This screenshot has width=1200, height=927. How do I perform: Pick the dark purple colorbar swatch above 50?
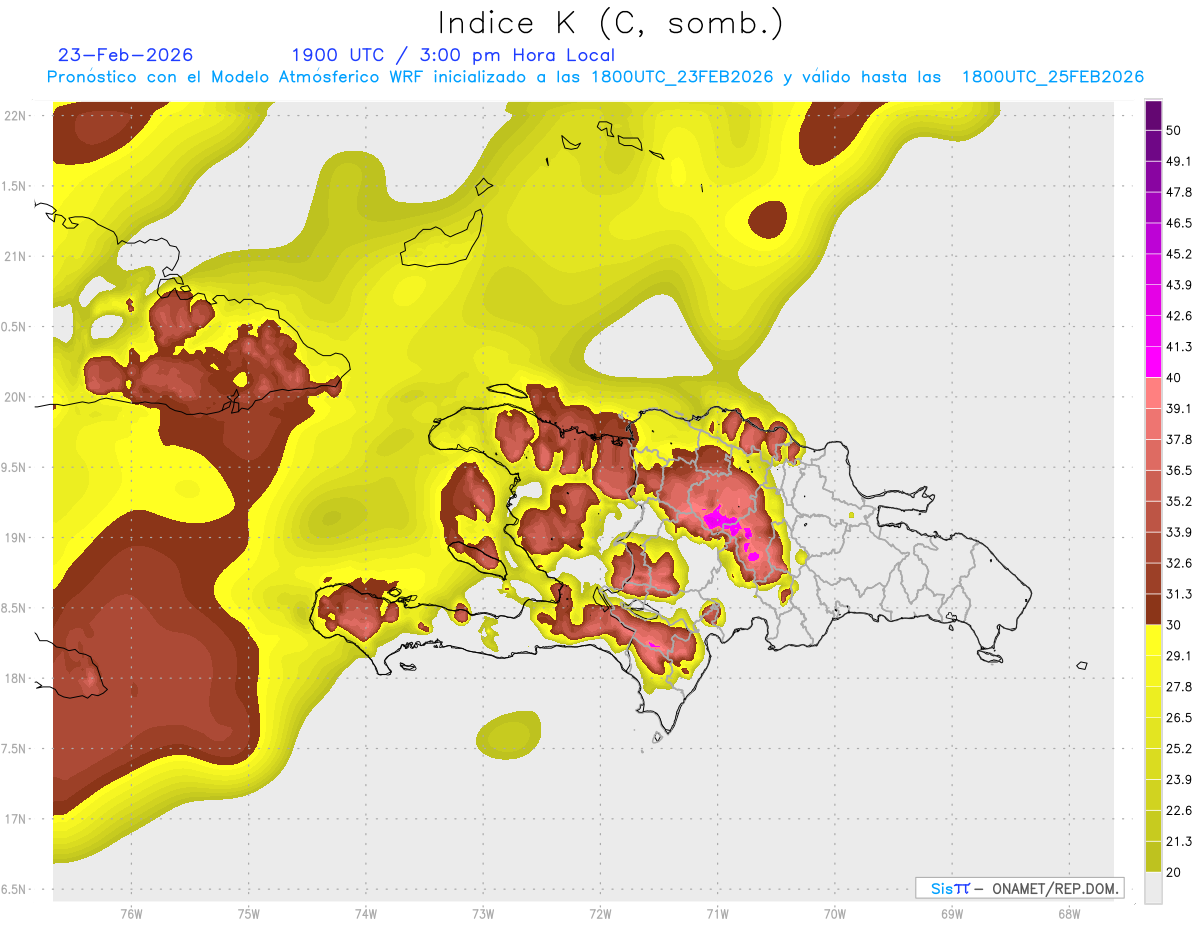pyautogui.click(x=1153, y=115)
